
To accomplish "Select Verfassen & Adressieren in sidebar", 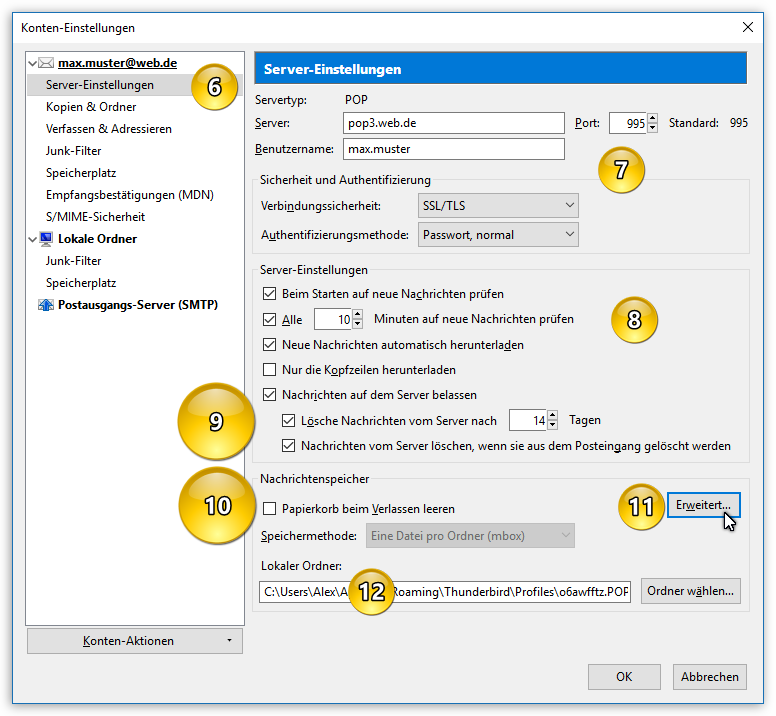I will click(109, 129).
